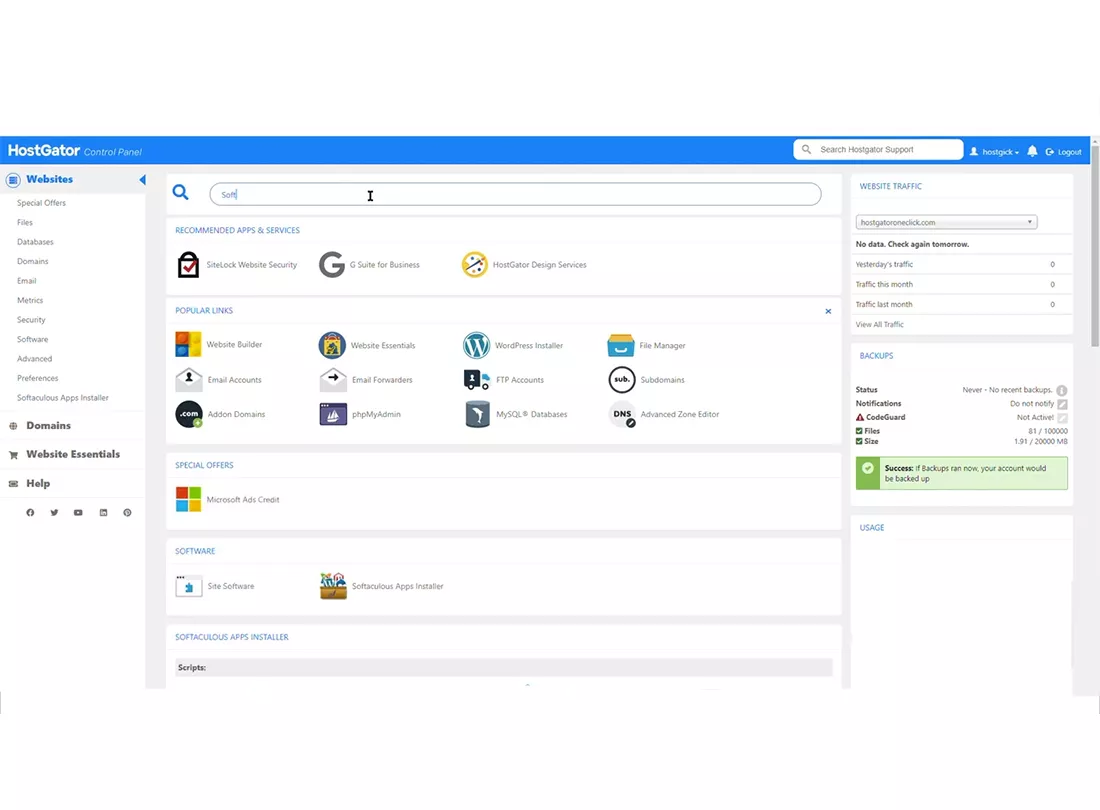
Task: Open notifications bell icon
Action: tap(1032, 151)
